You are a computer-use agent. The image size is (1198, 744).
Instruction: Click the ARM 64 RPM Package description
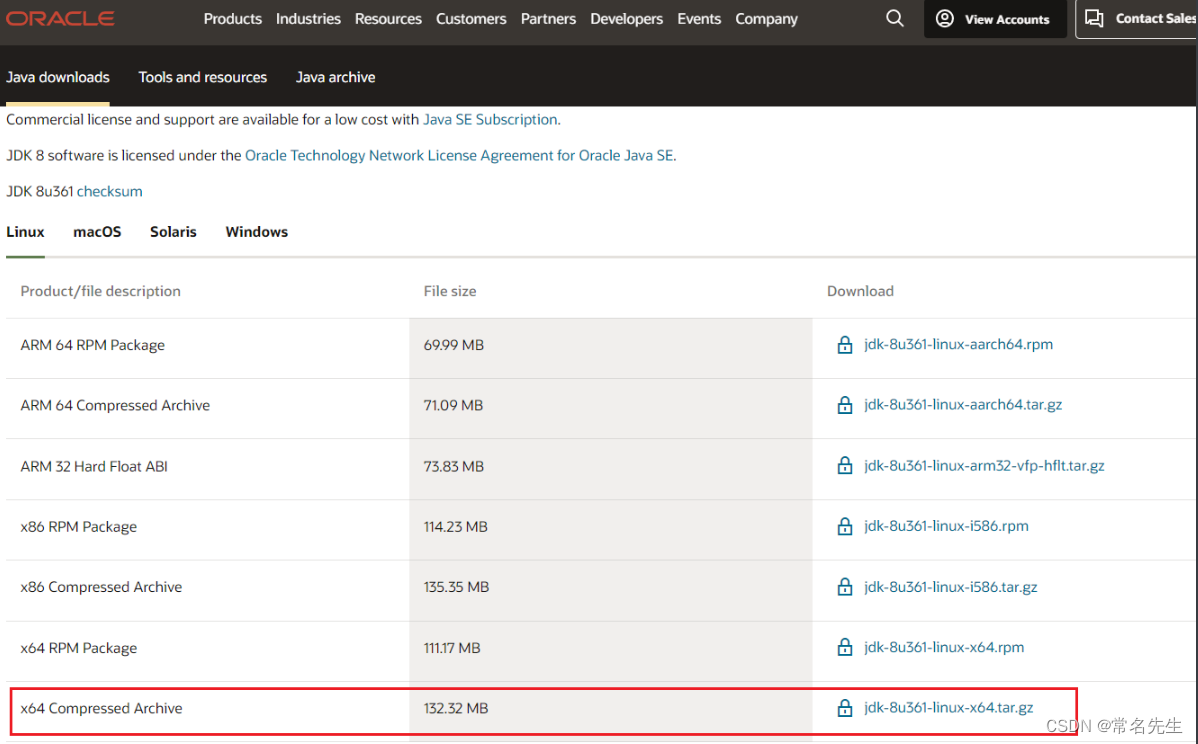[x=92, y=345]
